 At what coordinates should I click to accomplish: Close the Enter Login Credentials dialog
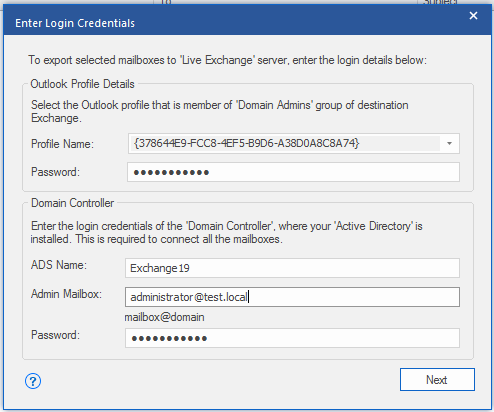(x=473, y=16)
